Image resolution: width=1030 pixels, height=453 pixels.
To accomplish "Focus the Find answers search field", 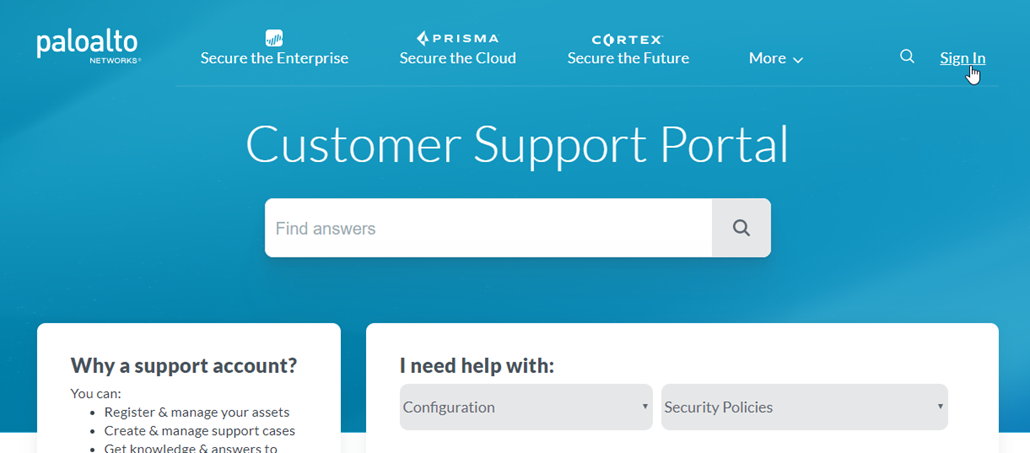I will (488, 228).
